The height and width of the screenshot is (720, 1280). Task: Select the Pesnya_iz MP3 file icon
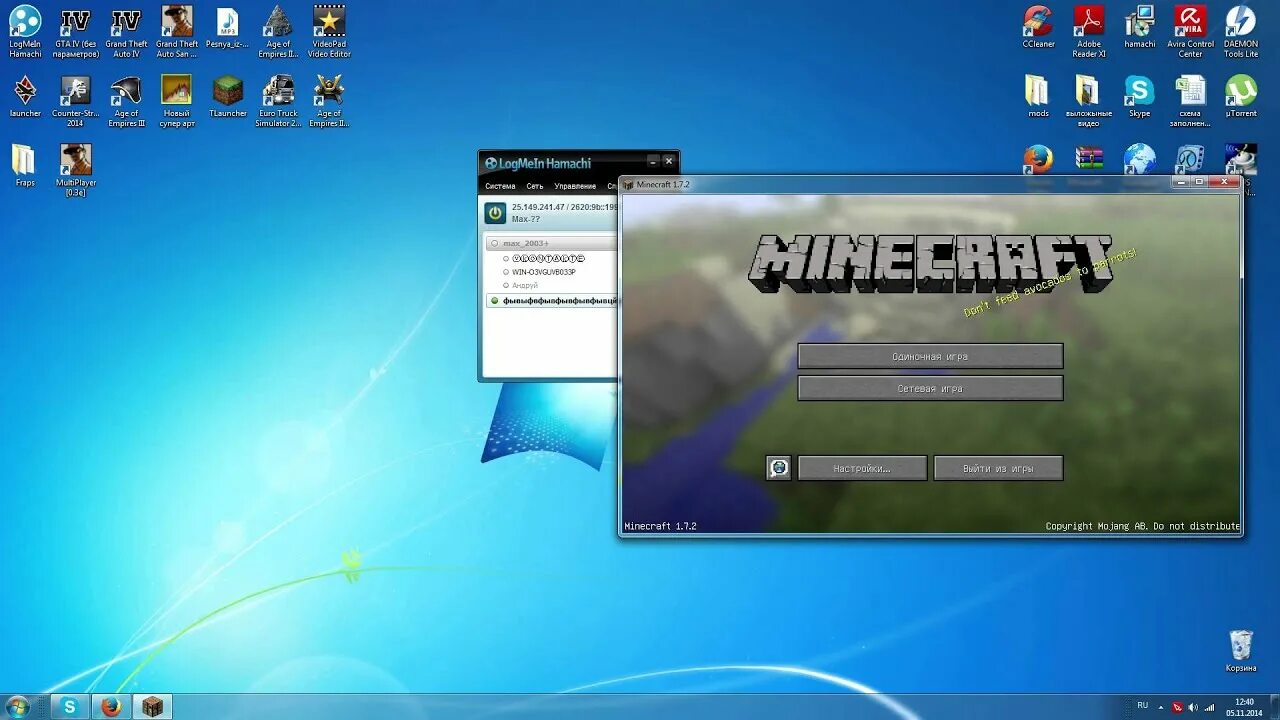(228, 28)
